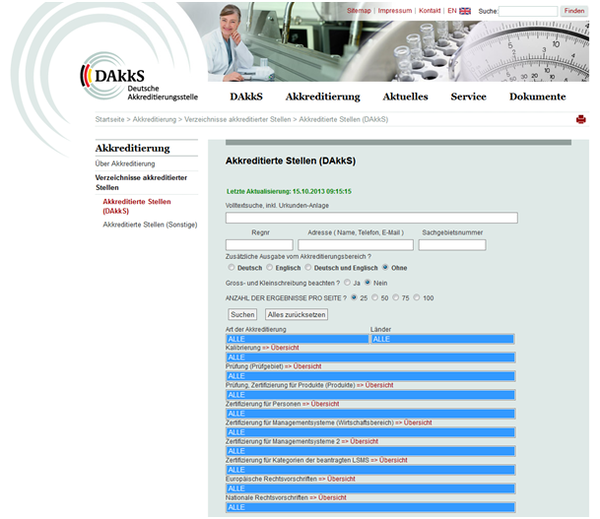The width and height of the screenshot is (600, 519).
Task: Click the Volltextsuche input field
Action: [371, 217]
